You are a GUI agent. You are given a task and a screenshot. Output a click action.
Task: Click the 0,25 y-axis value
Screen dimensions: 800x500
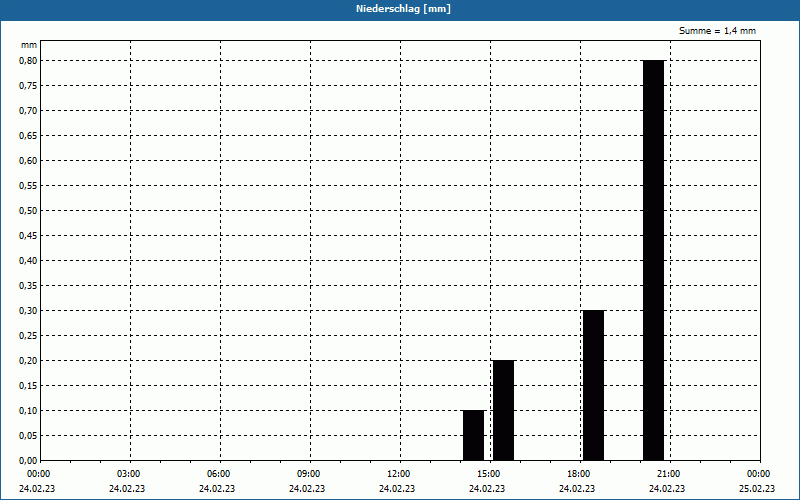(x=28, y=336)
